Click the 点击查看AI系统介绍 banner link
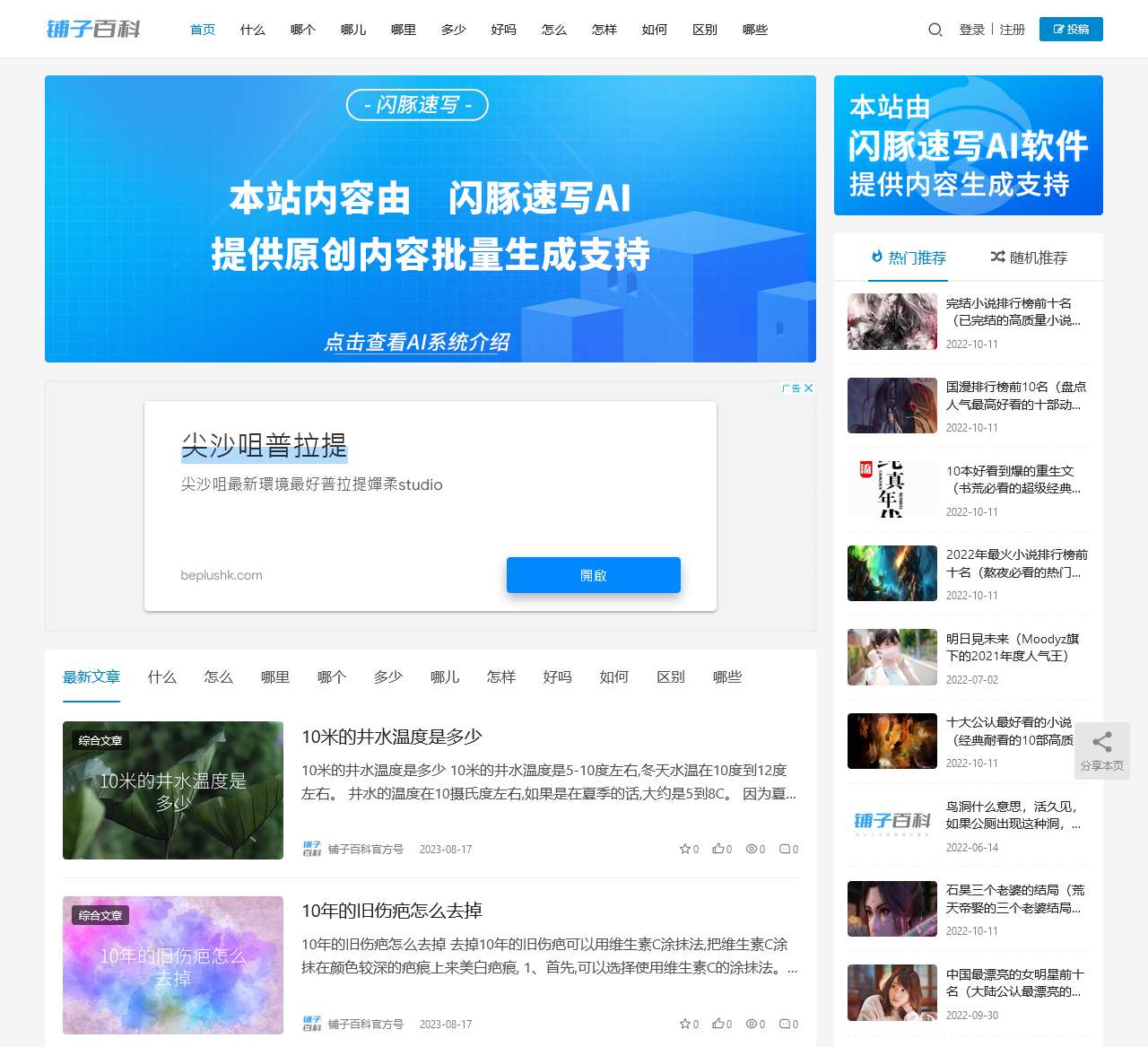The image size is (1148, 1047). 417,342
